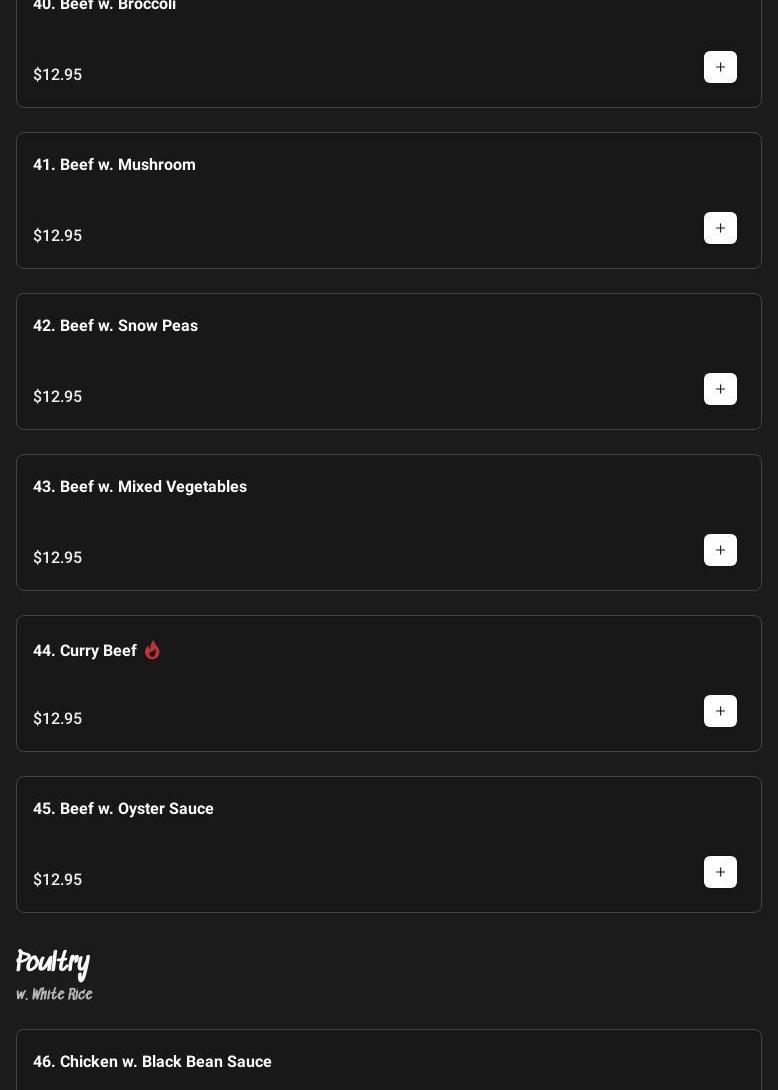
Task: Add Beef w. Broccoli to cart
Action: coord(720,67)
